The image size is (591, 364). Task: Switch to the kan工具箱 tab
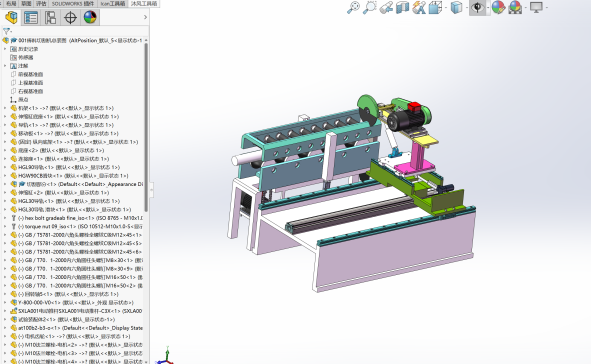click(113, 3)
